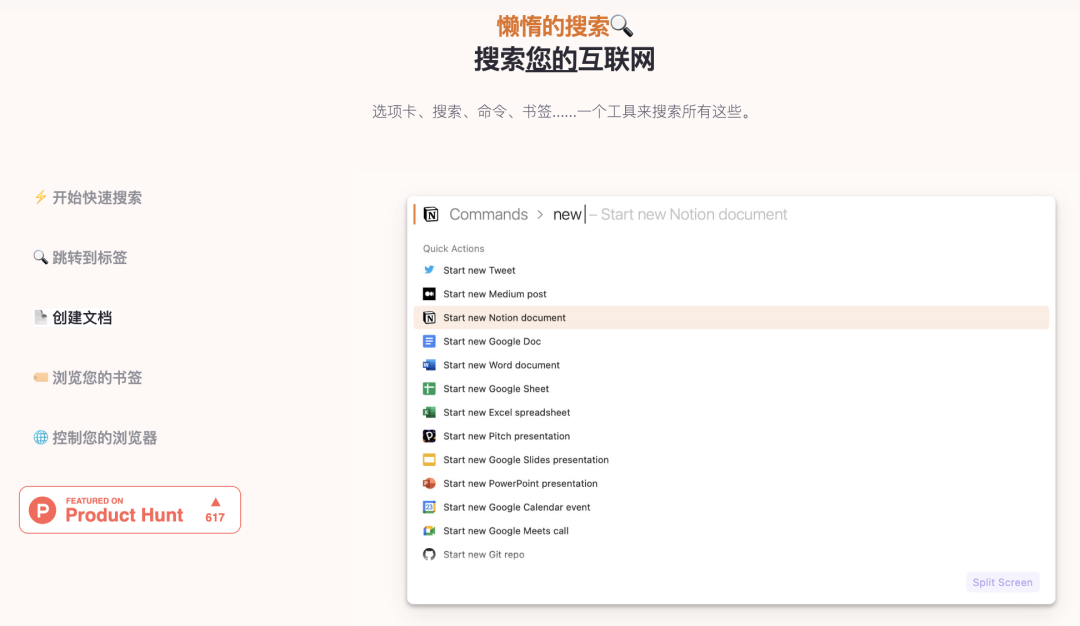Click the breadcrumb chevron after Commands
This screenshot has width=1080, height=626.
[540, 215]
